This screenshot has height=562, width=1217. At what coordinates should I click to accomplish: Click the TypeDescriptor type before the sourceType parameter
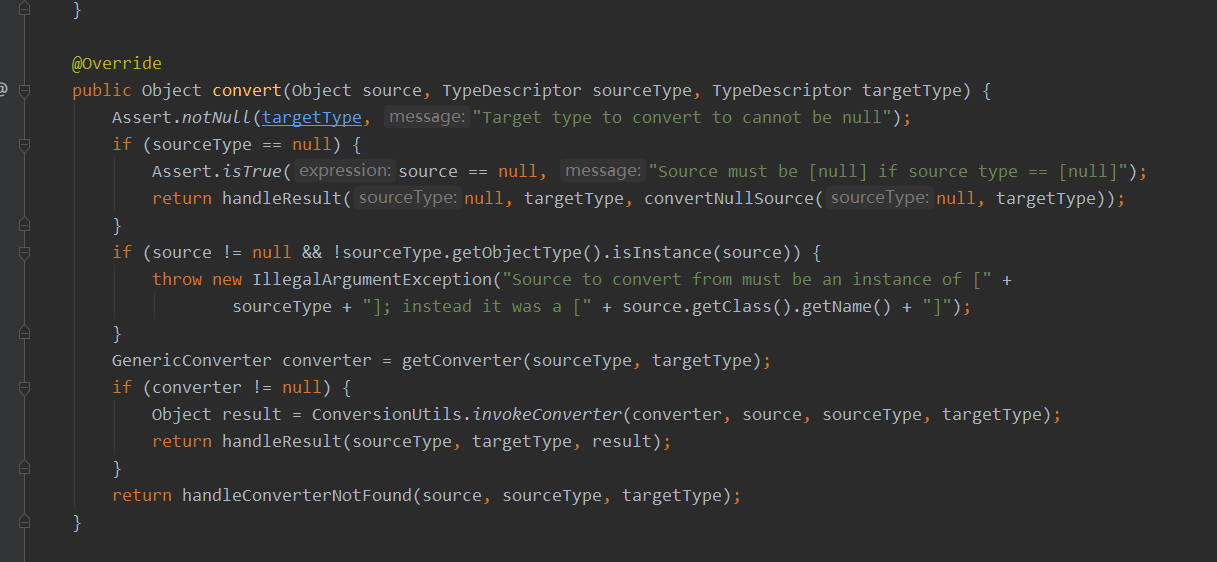pyautogui.click(x=512, y=90)
